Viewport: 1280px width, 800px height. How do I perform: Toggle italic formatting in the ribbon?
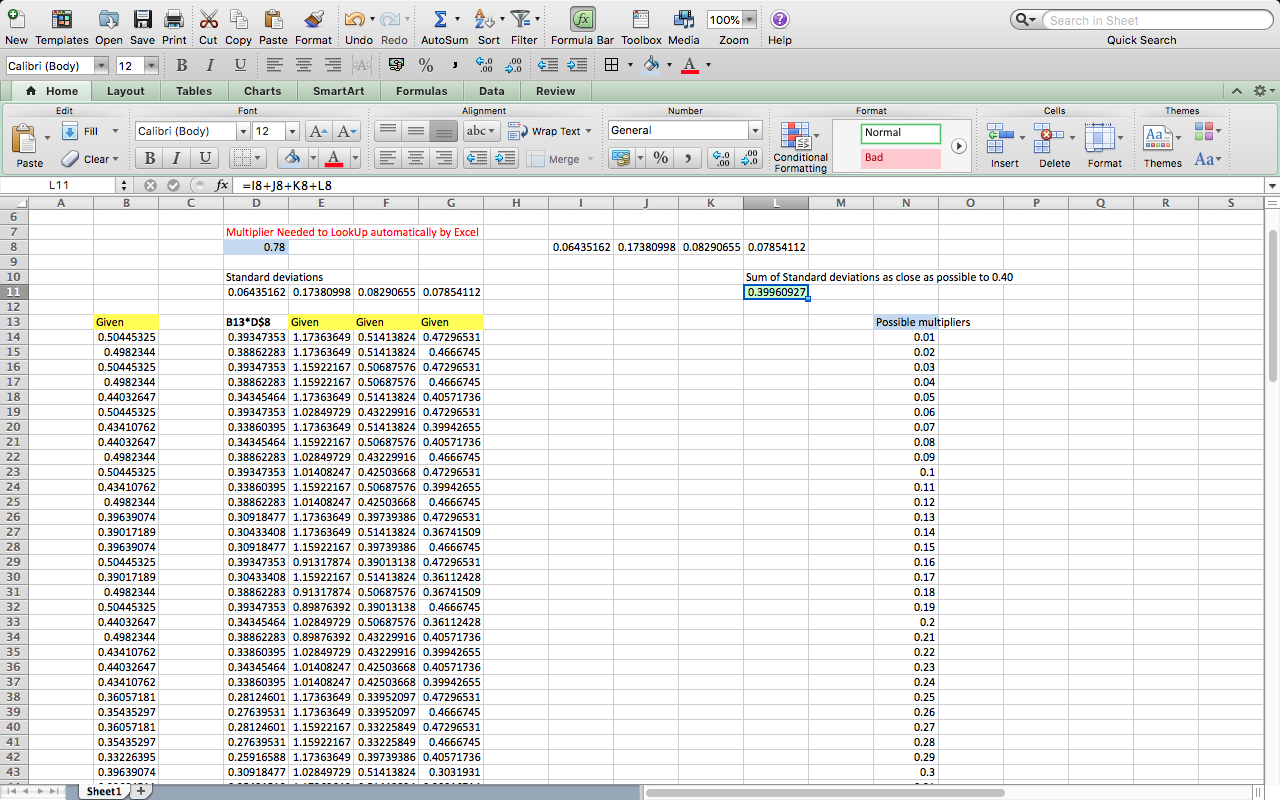(x=175, y=158)
